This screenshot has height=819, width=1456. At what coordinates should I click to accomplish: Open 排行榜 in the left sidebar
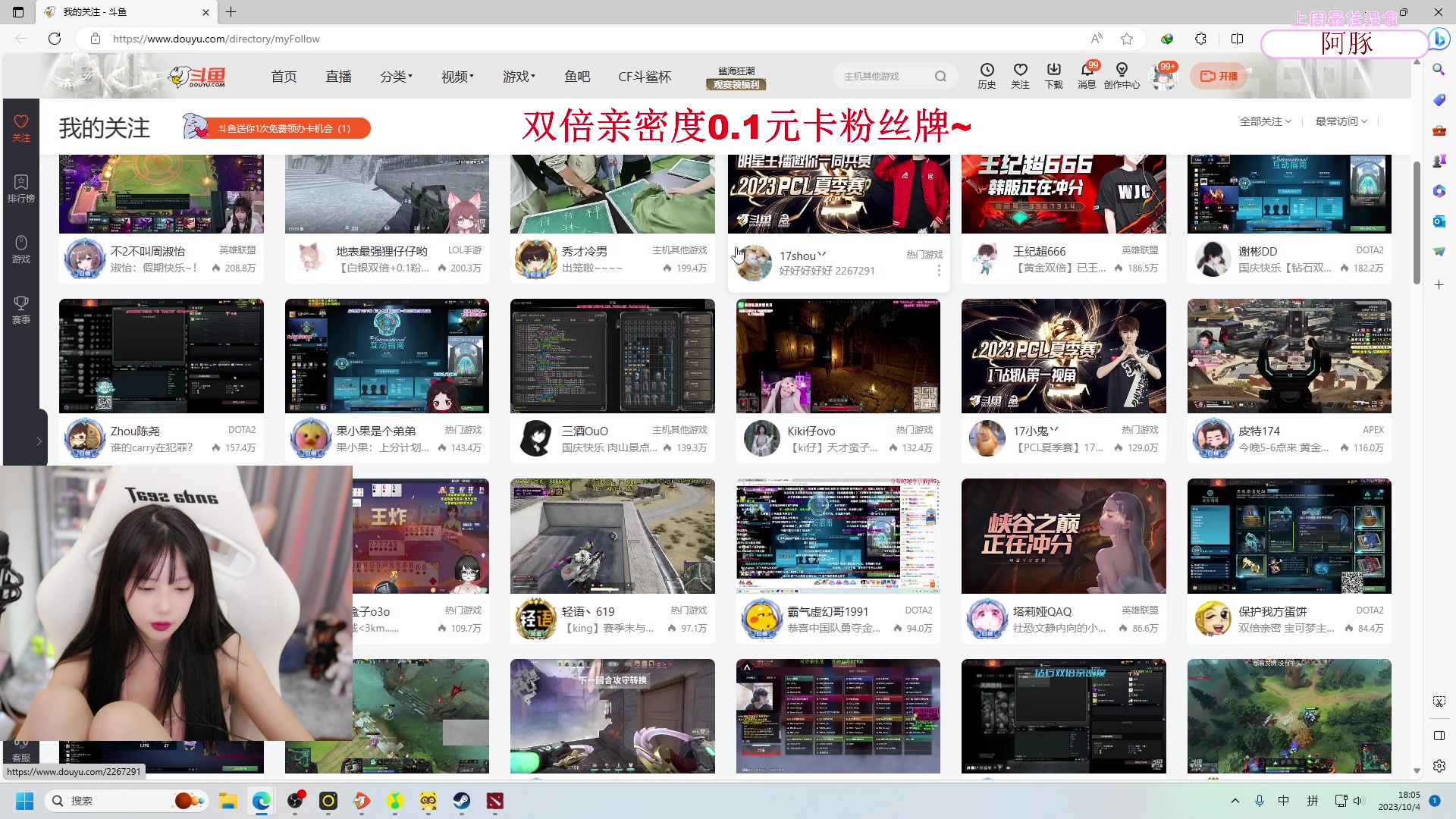pyautogui.click(x=21, y=189)
